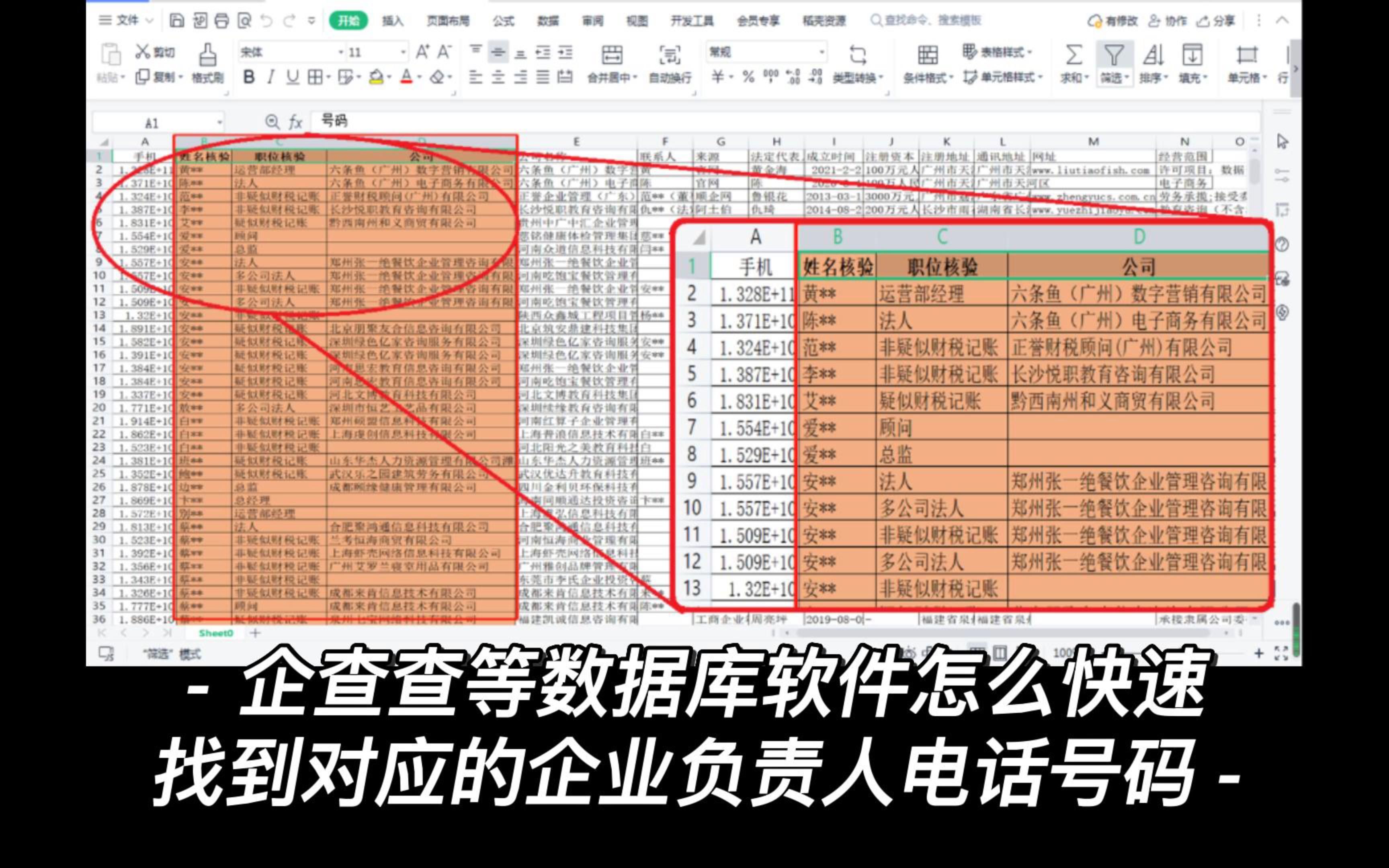Increase font size with A+ icon
The image size is (1389, 868).
coord(422,52)
